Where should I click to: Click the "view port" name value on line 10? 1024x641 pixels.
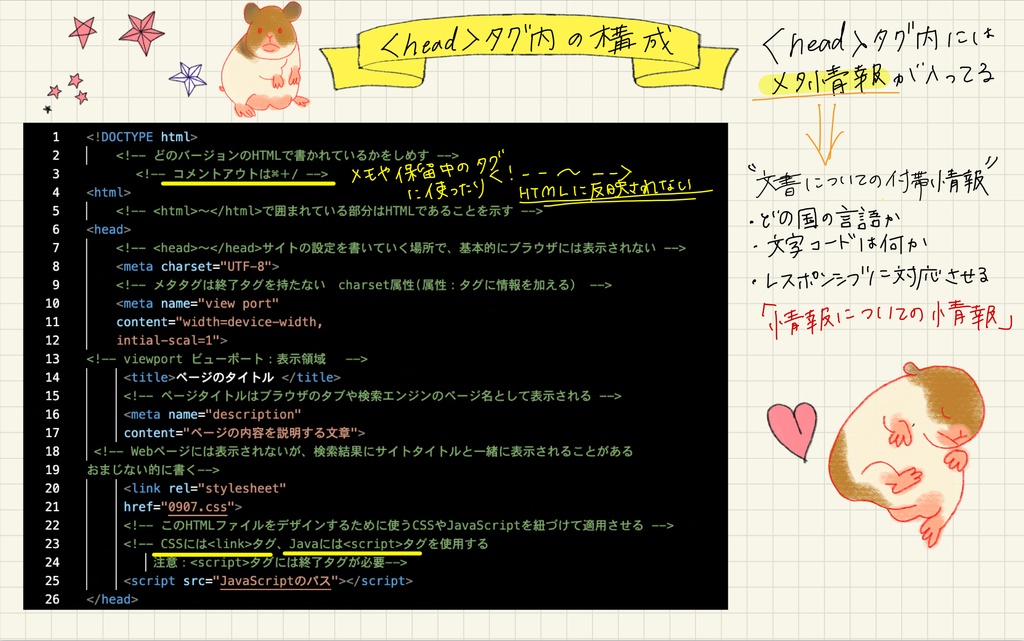coord(238,304)
